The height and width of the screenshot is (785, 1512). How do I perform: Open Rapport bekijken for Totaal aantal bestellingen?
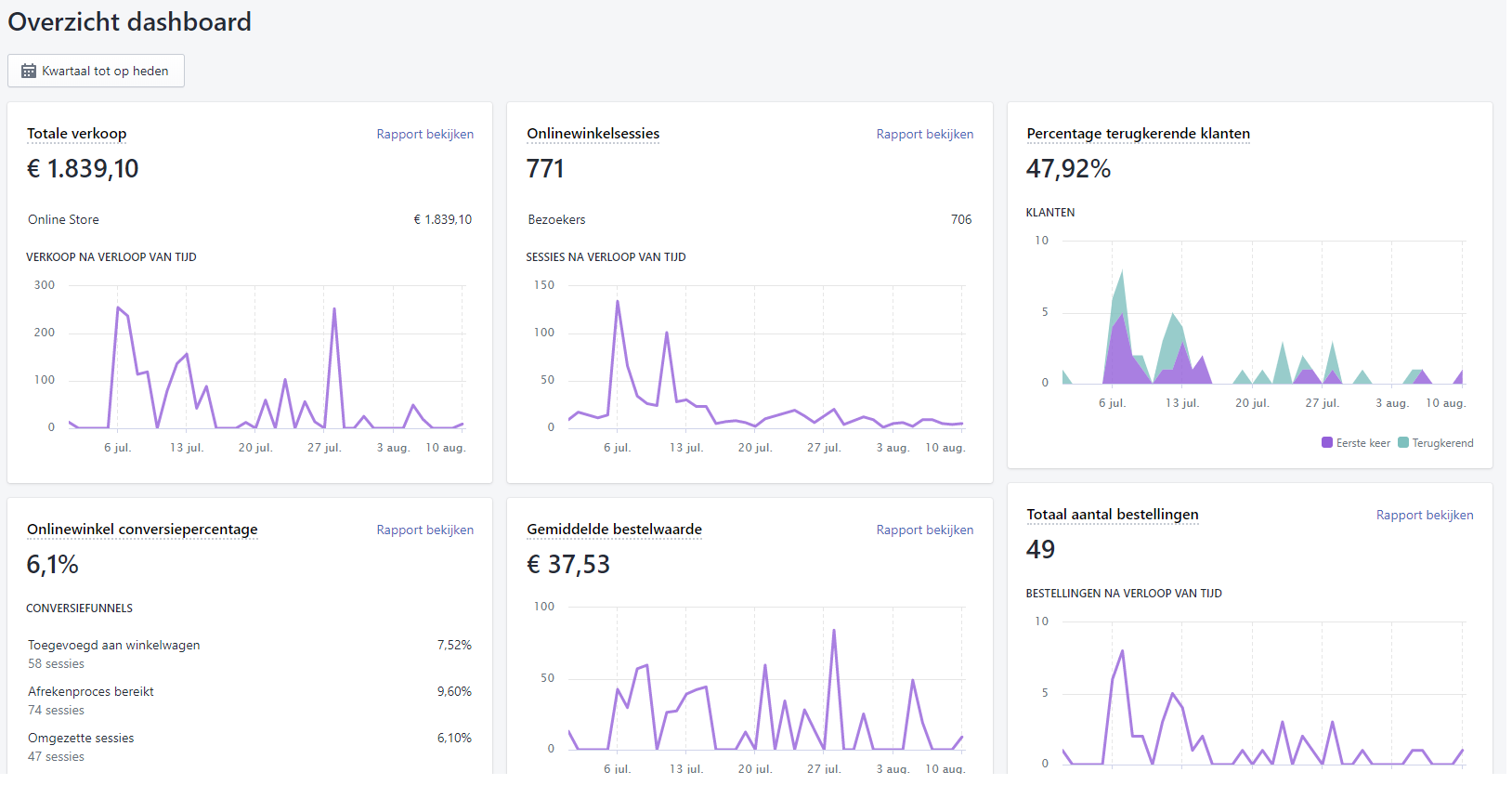(x=1424, y=515)
